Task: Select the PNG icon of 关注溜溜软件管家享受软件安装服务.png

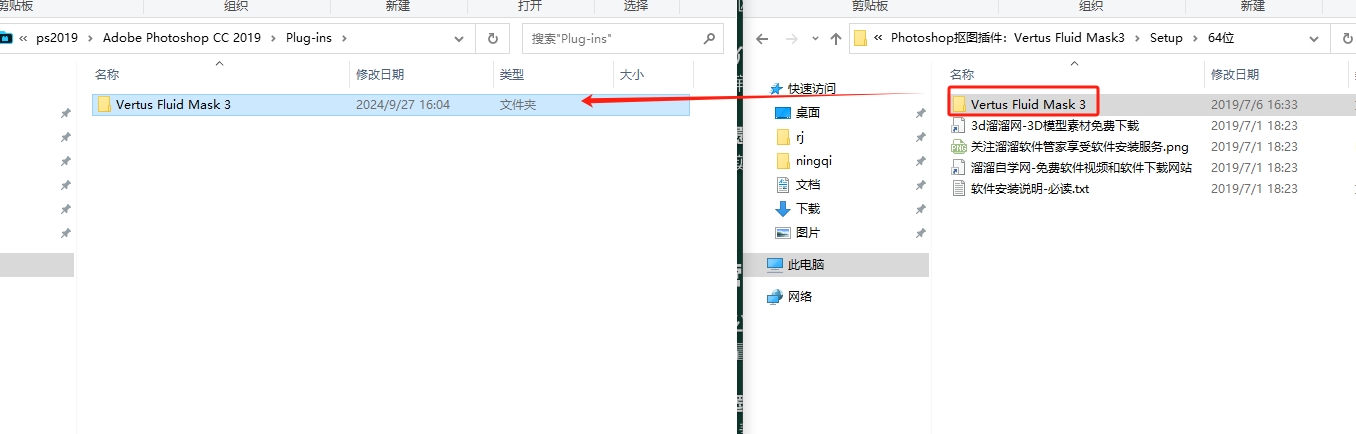Action: [x=959, y=146]
